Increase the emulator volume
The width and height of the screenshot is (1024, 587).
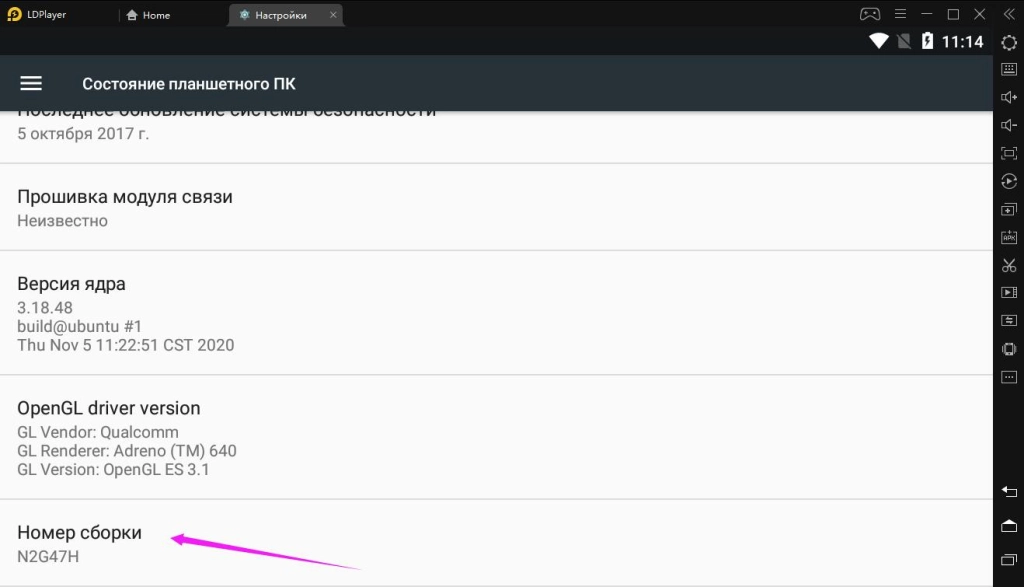pos(1009,97)
